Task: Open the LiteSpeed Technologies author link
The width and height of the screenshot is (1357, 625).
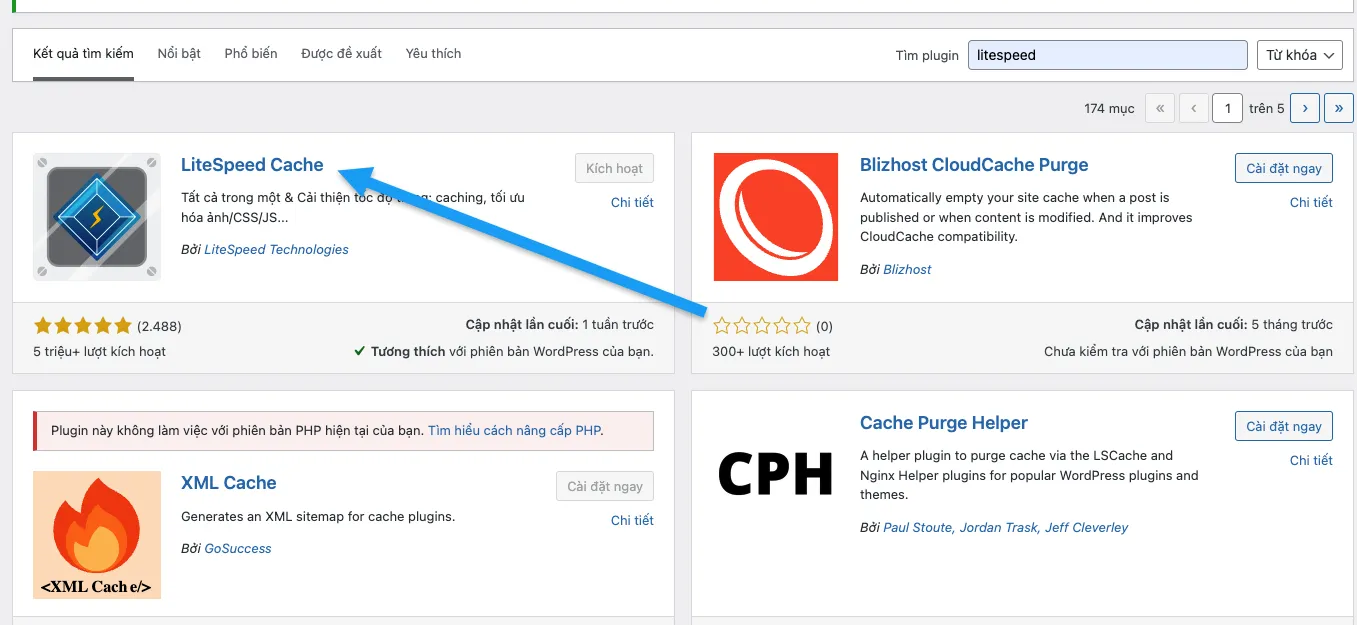Action: [x=276, y=250]
